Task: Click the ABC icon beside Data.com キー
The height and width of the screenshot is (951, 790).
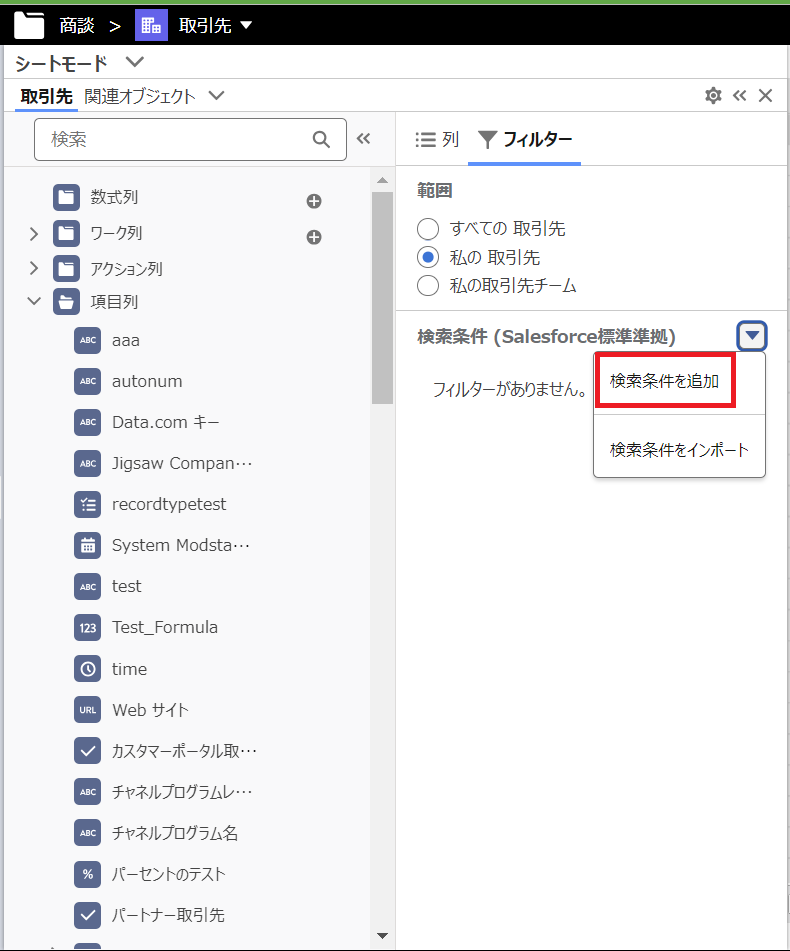Action: coord(87,422)
